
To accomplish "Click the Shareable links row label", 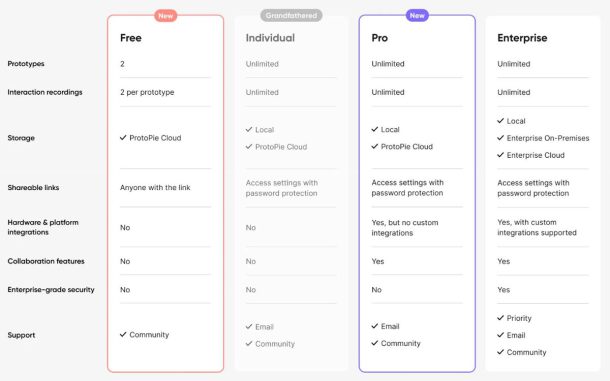I will (x=33, y=188).
